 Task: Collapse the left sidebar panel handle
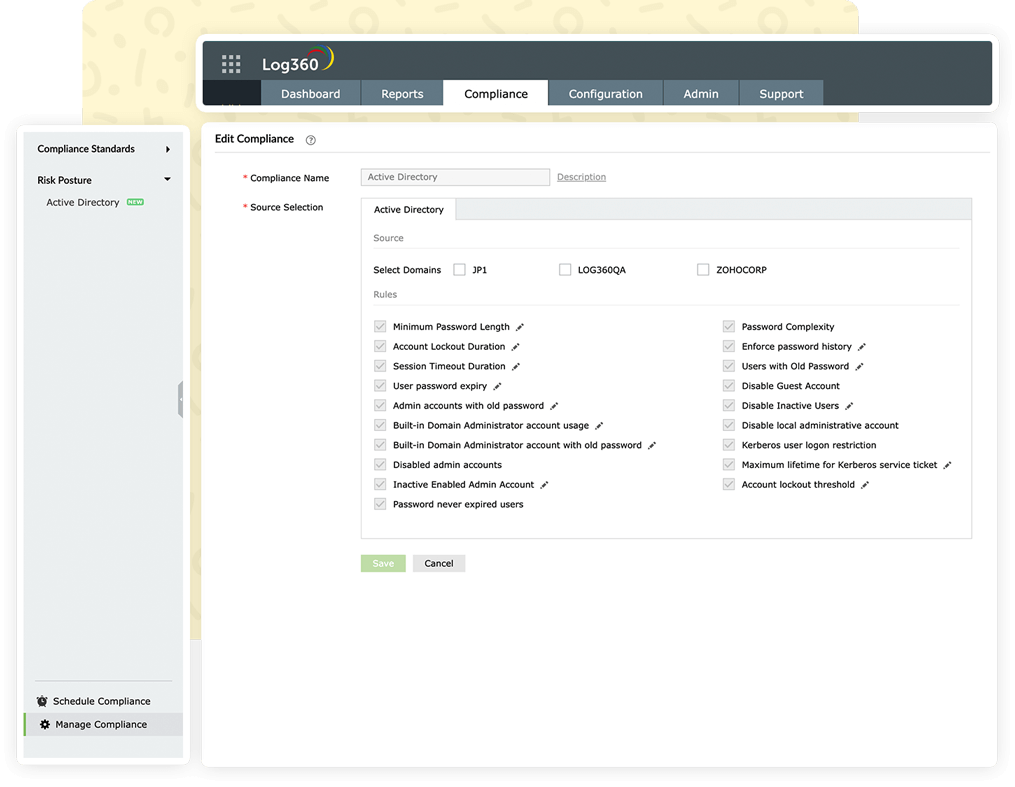pyautogui.click(x=180, y=399)
